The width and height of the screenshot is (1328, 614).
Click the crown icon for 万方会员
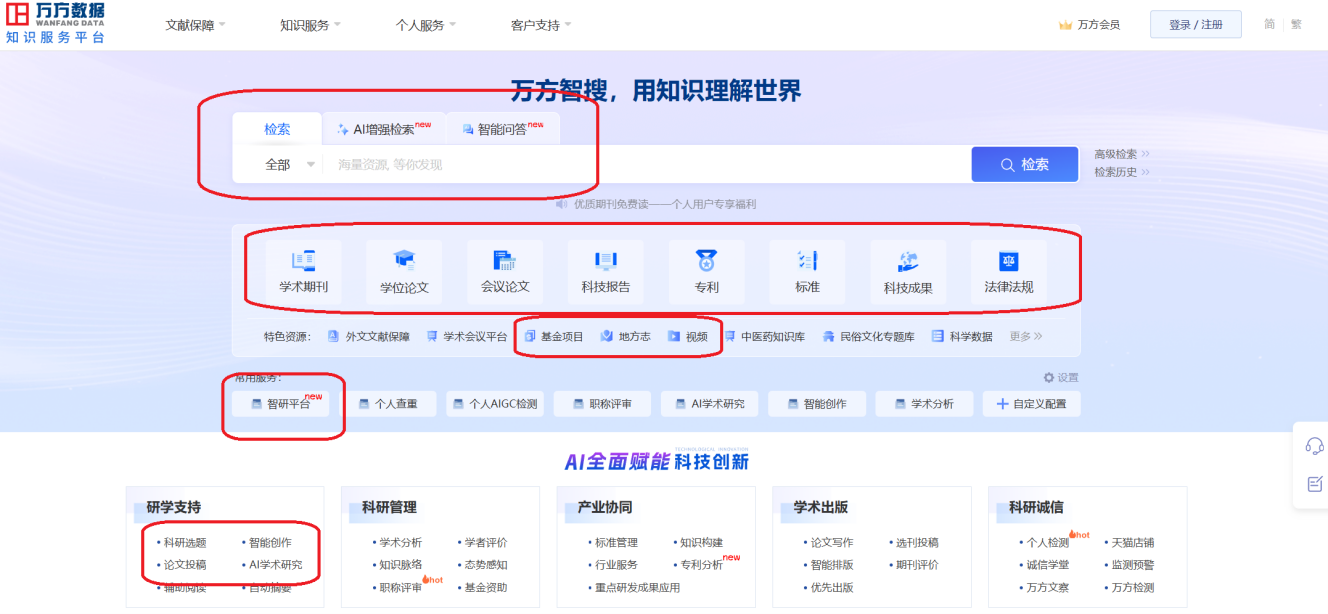(1066, 25)
